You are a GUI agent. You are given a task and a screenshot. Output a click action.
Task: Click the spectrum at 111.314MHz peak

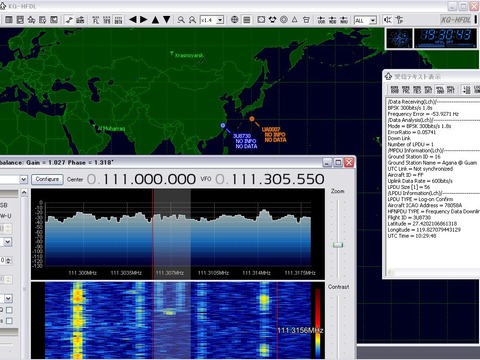coord(264,212)
